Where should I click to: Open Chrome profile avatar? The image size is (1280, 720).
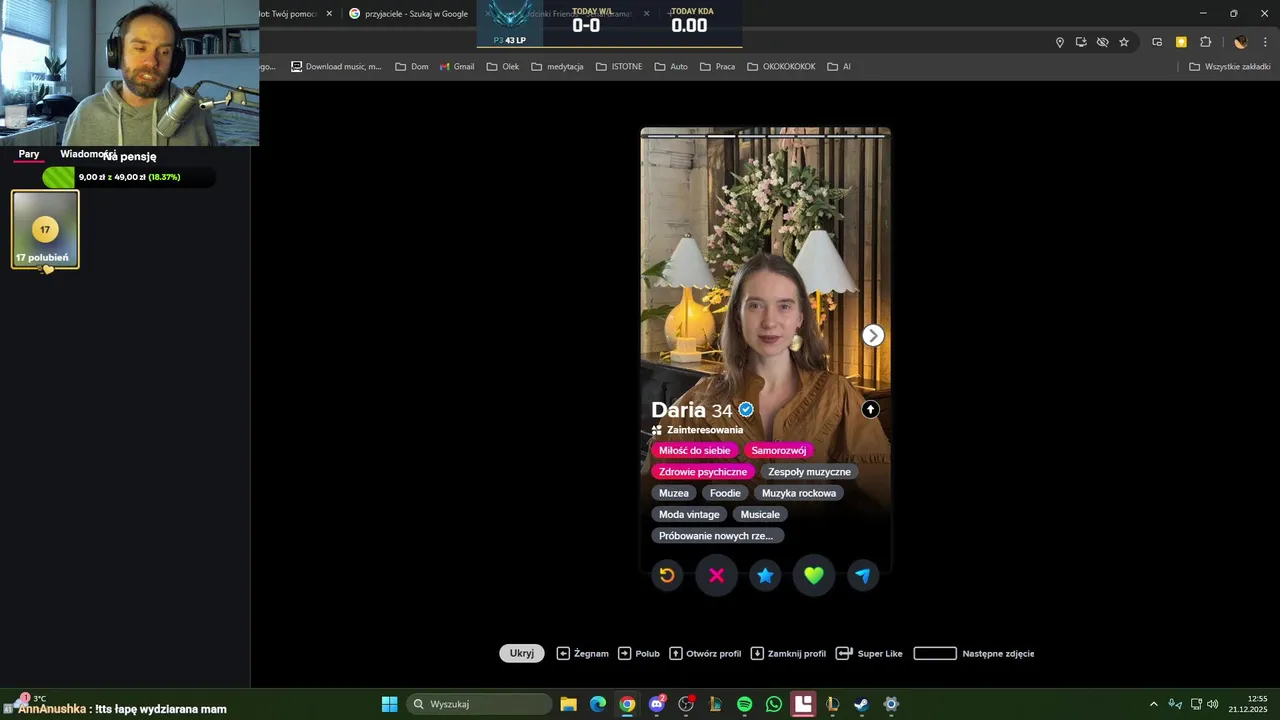coord(1241,42)
